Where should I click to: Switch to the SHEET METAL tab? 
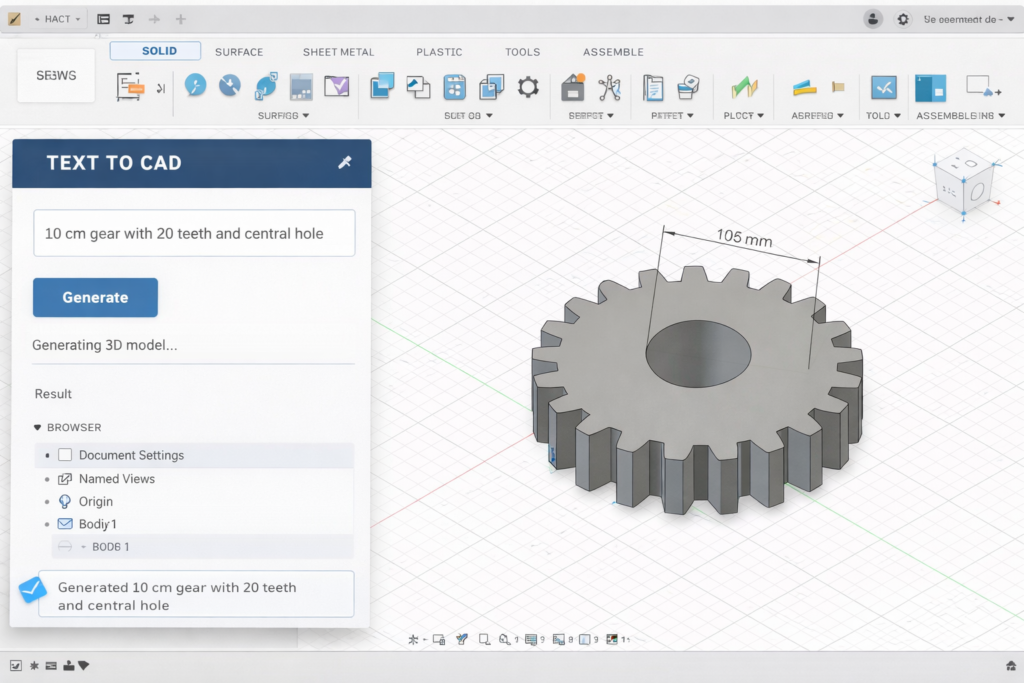pyautogui.click(x=338, y=51)
